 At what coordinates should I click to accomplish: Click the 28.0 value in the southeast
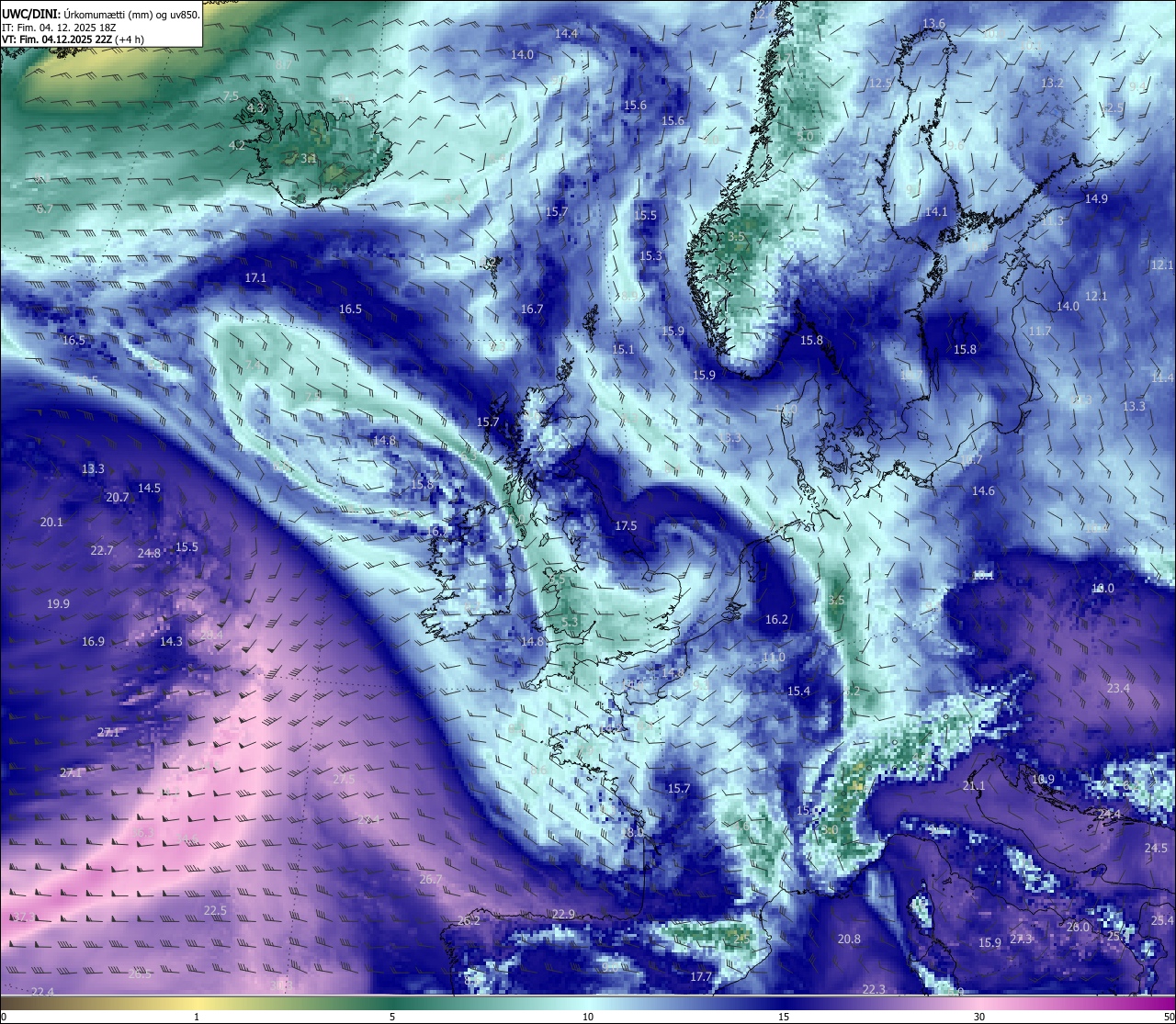coord(1078,928)
